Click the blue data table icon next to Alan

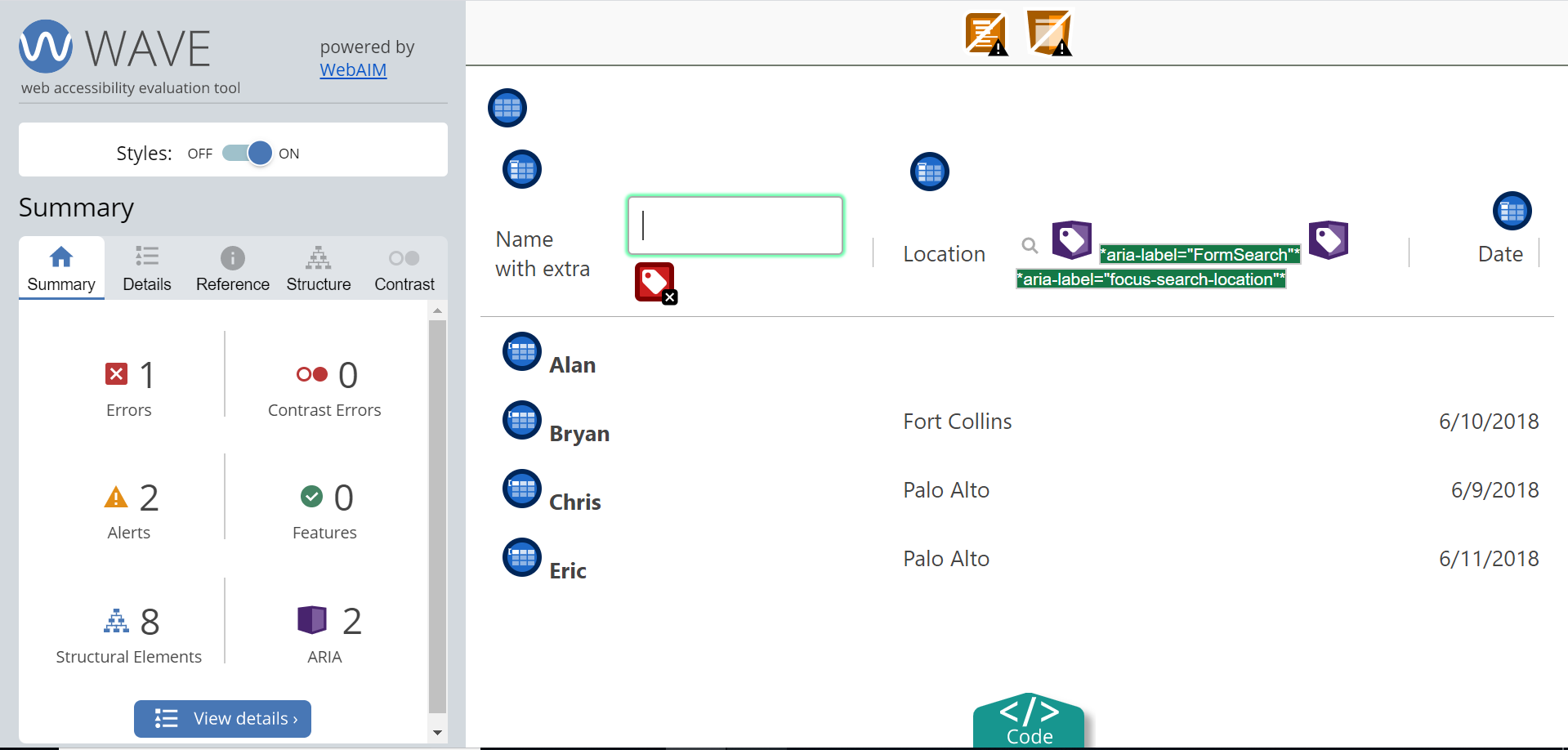(x=521, y=352)
